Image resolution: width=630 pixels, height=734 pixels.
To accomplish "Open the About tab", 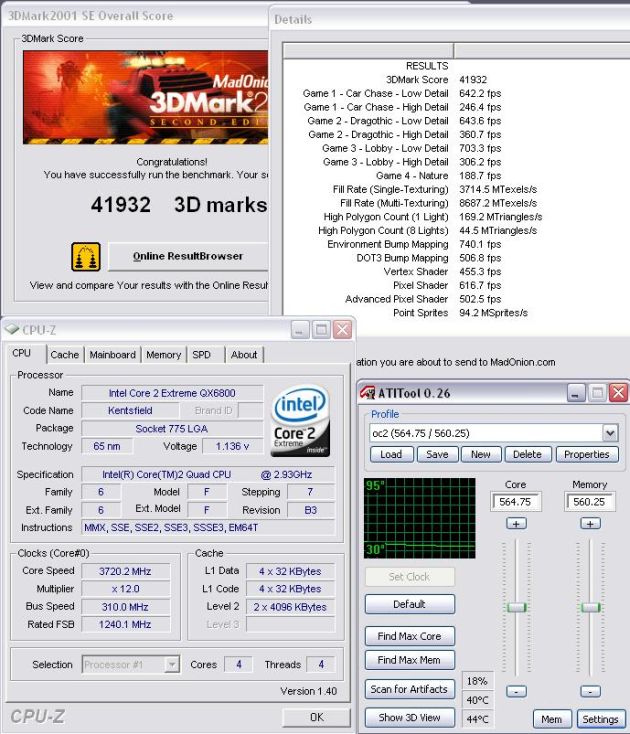I will pos(244,355).
